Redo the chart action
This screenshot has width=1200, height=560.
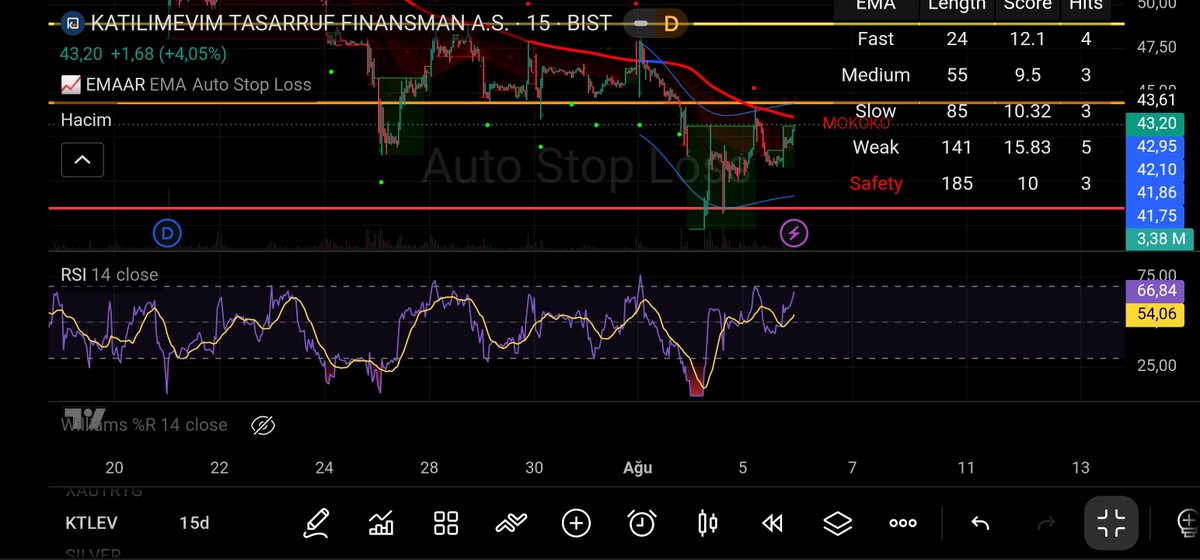[x=1047, y=523]
